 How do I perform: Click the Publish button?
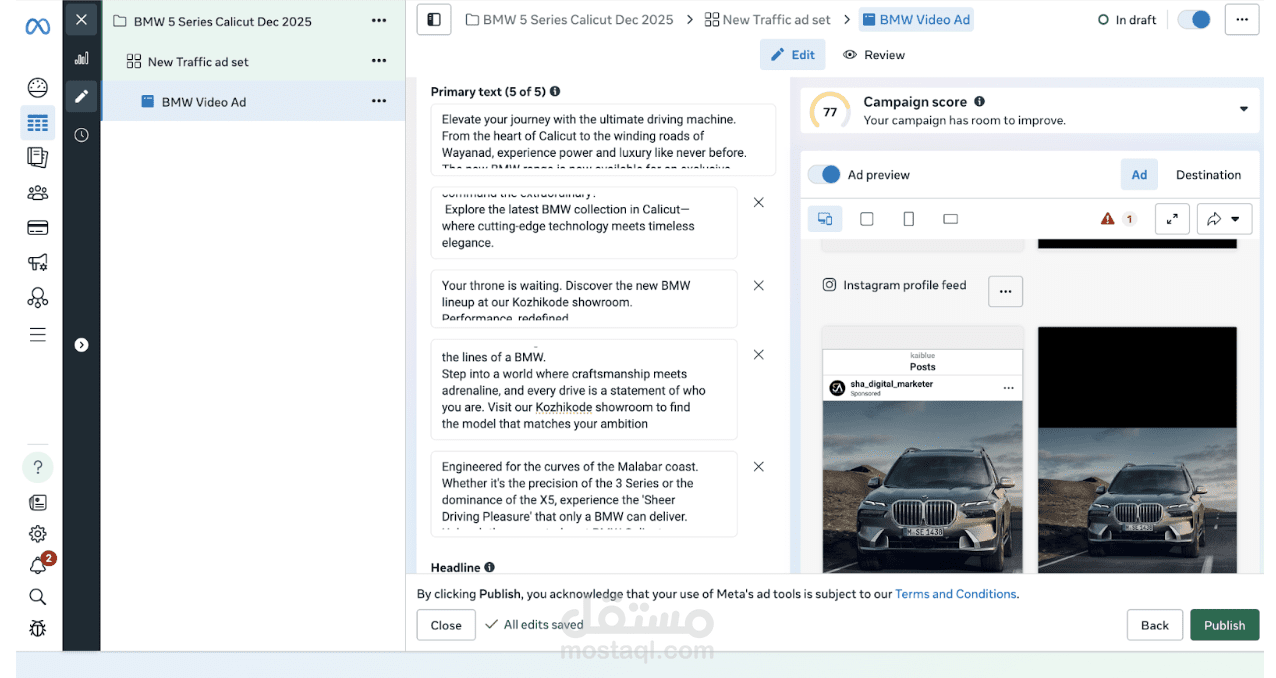point(1224,625)
